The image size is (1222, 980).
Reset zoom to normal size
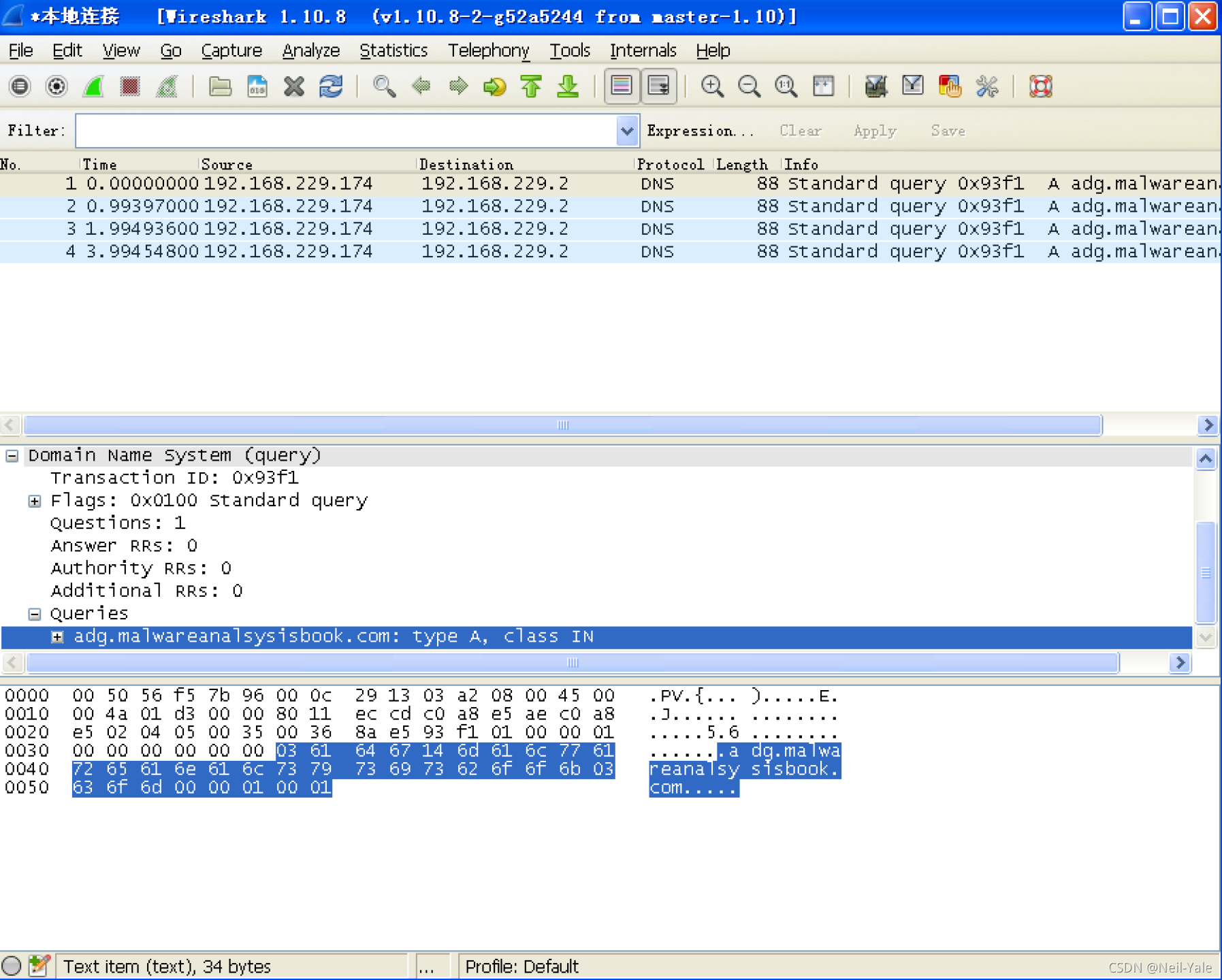[786, 86]
